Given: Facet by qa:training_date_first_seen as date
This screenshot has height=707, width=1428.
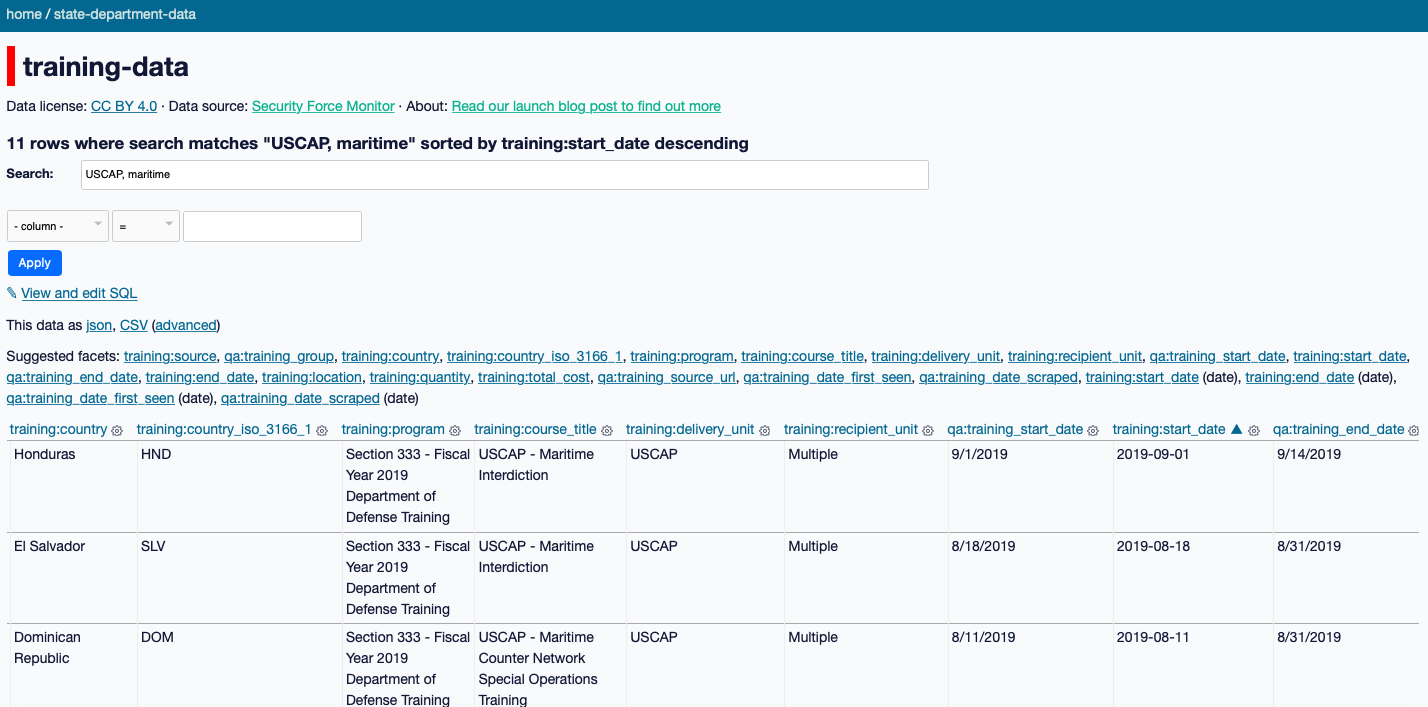Looking at the screenshot, I should coord(90,398).
